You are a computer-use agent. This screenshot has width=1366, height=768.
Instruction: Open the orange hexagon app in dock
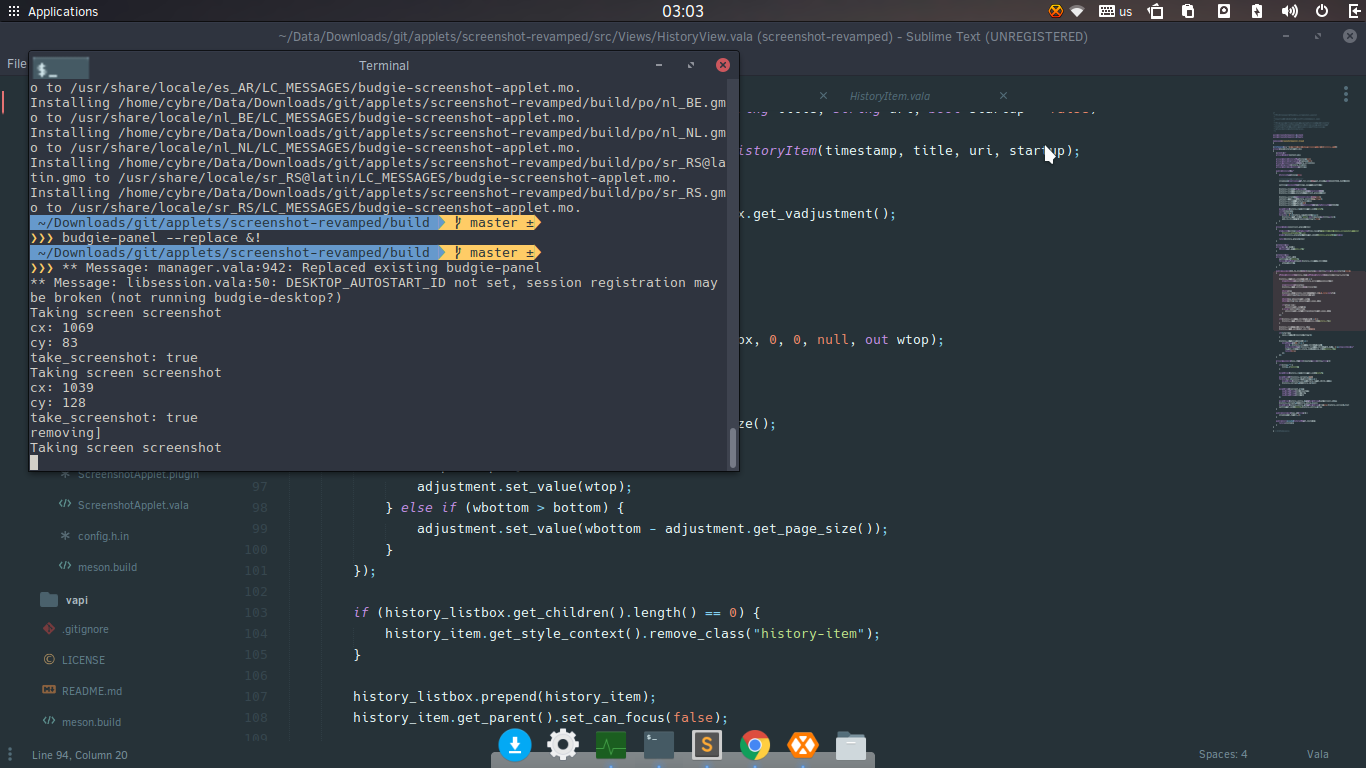point(803,745)
